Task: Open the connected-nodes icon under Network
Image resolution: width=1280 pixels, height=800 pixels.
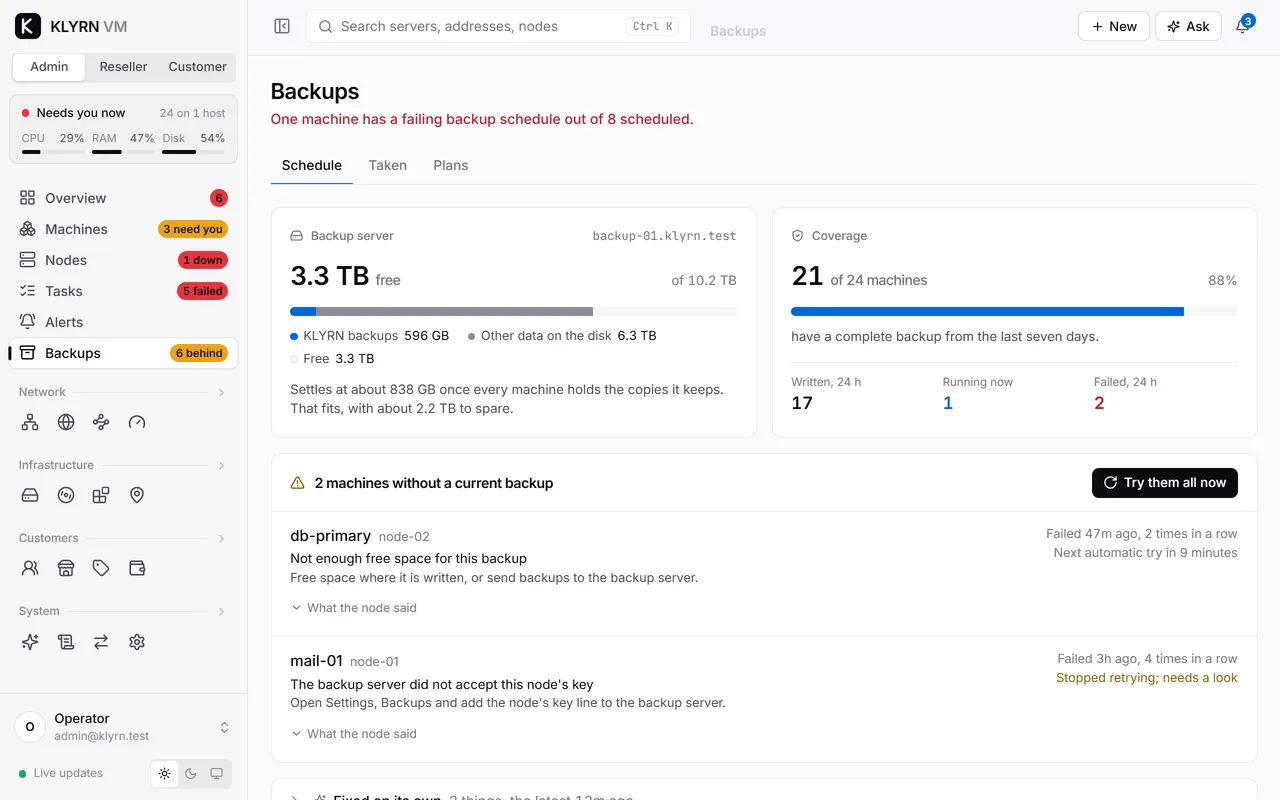Action: coord(101,422)
